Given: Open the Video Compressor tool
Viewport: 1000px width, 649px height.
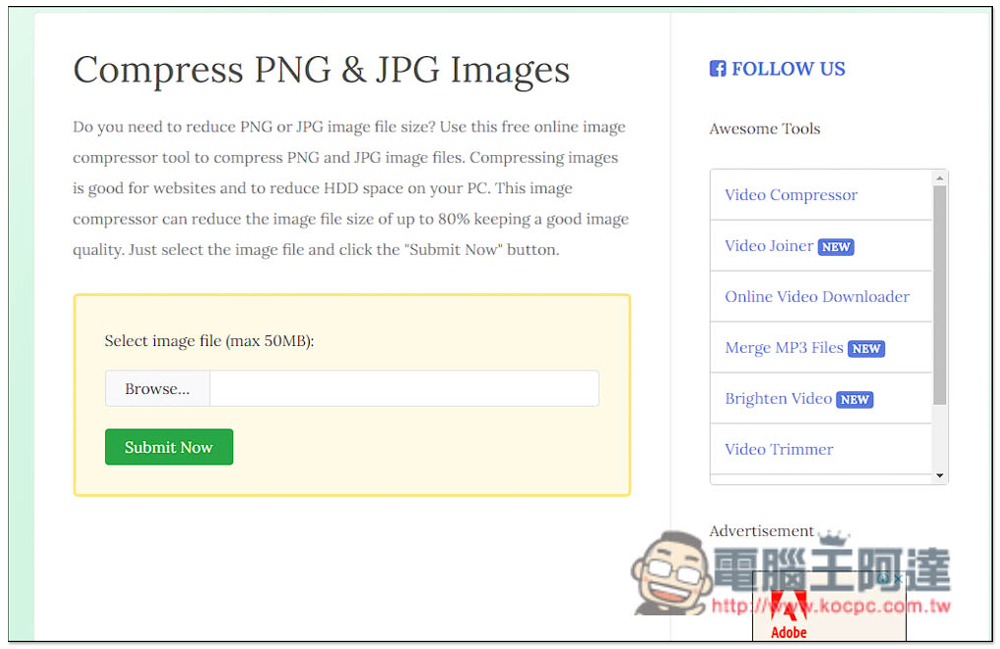Looking at the screenshot, I should tap(791, 195).
